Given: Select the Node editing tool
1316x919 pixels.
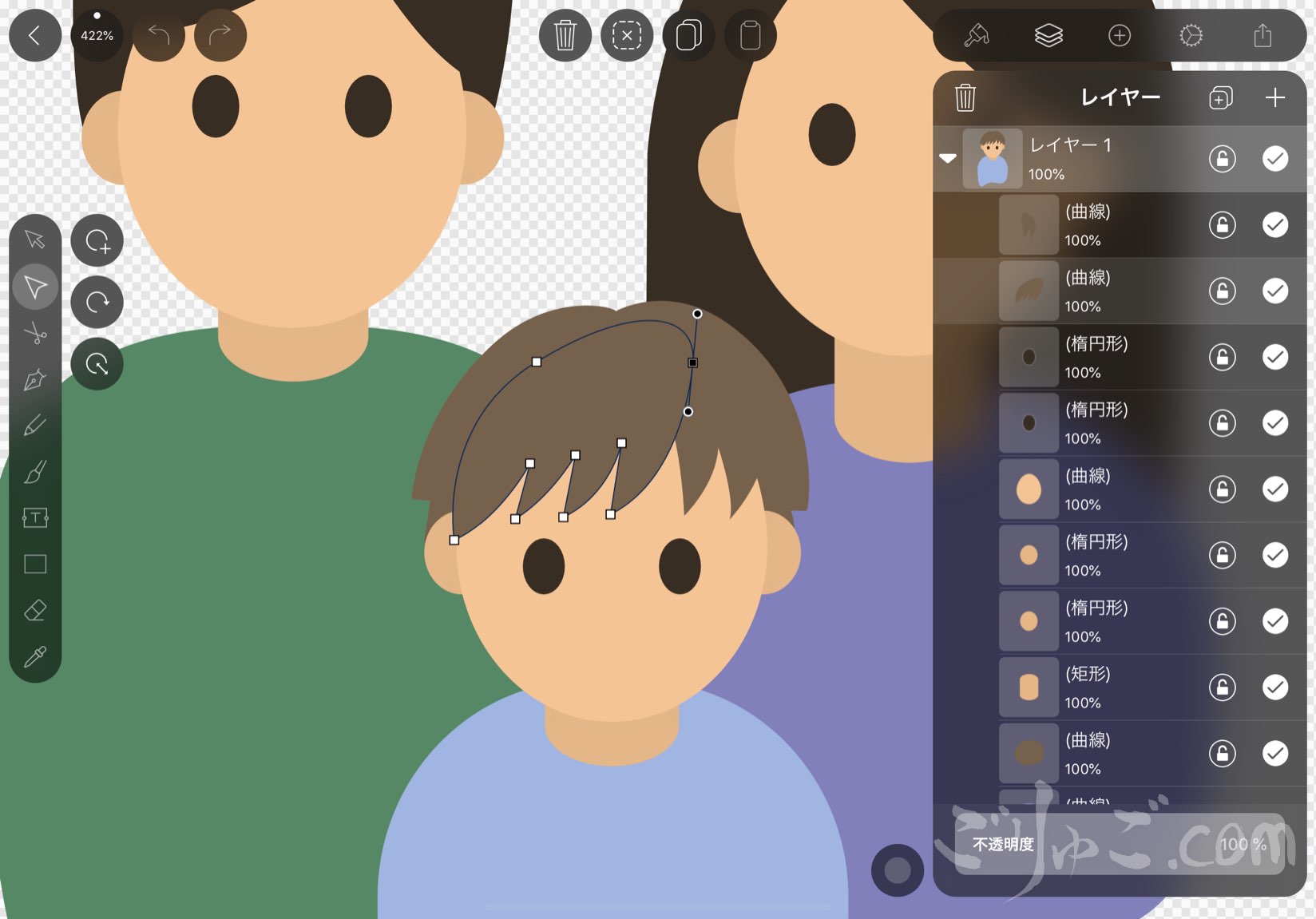Looking at the screenshot, I should (x=35, y=287).
